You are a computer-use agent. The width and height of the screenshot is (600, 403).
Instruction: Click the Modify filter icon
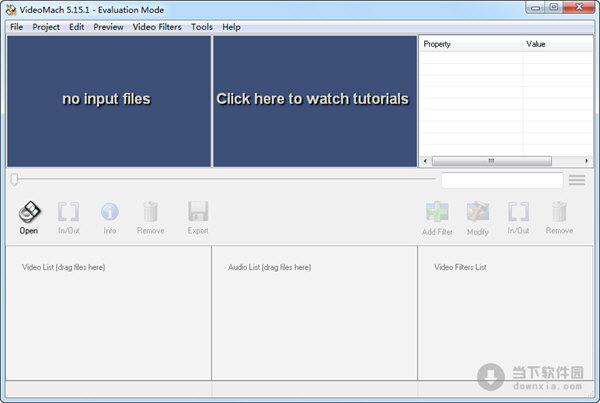pyautogui.click(x=478, y=212)
